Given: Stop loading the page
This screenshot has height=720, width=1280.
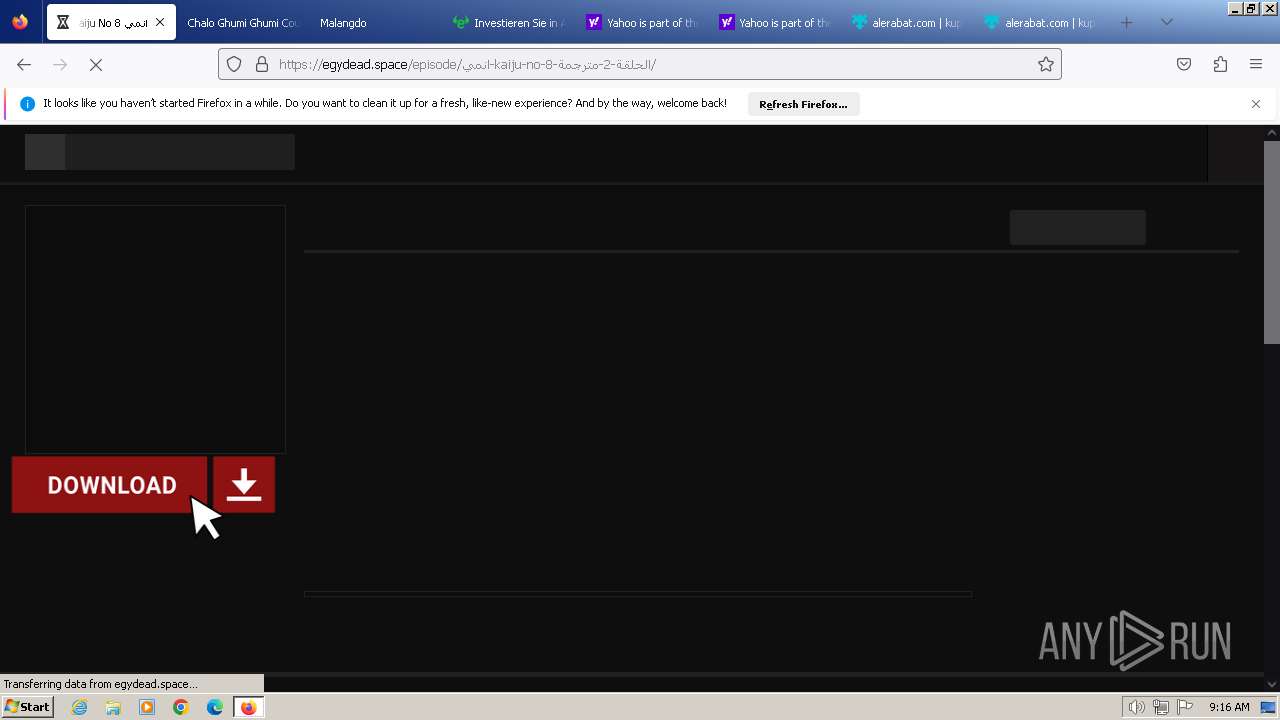Looking at the screenshot, I should (96, 64).
